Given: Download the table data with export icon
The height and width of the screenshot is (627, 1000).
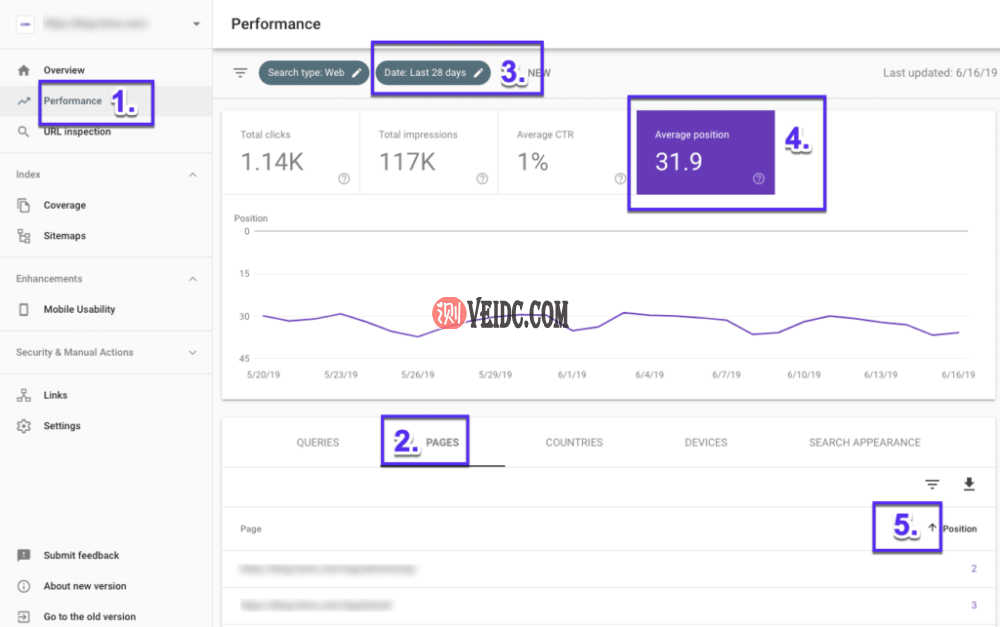Looking at the screenshot, I should click(968, 484).
